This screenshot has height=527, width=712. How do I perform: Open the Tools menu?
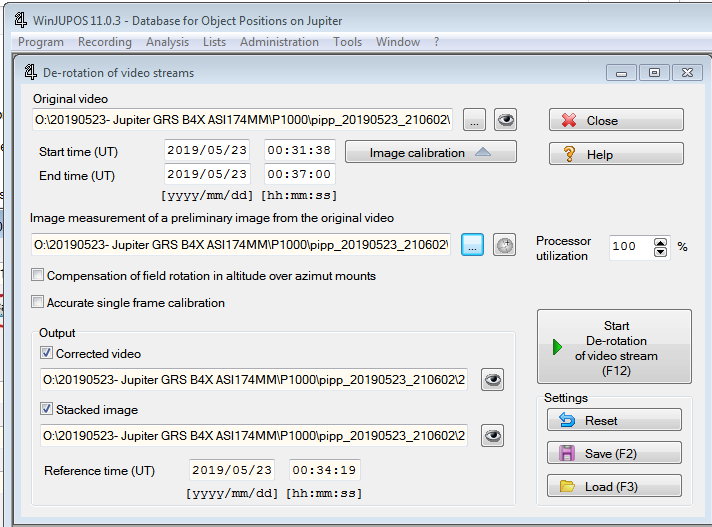click(x=347, y=42)
